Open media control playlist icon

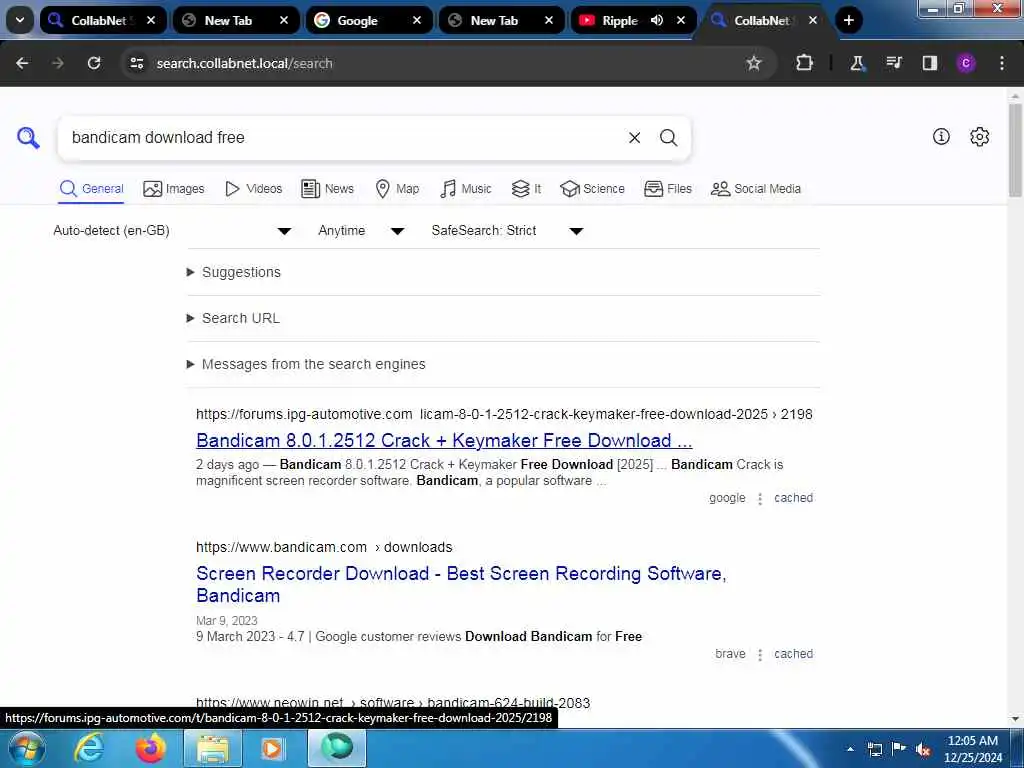click(893, 63)
